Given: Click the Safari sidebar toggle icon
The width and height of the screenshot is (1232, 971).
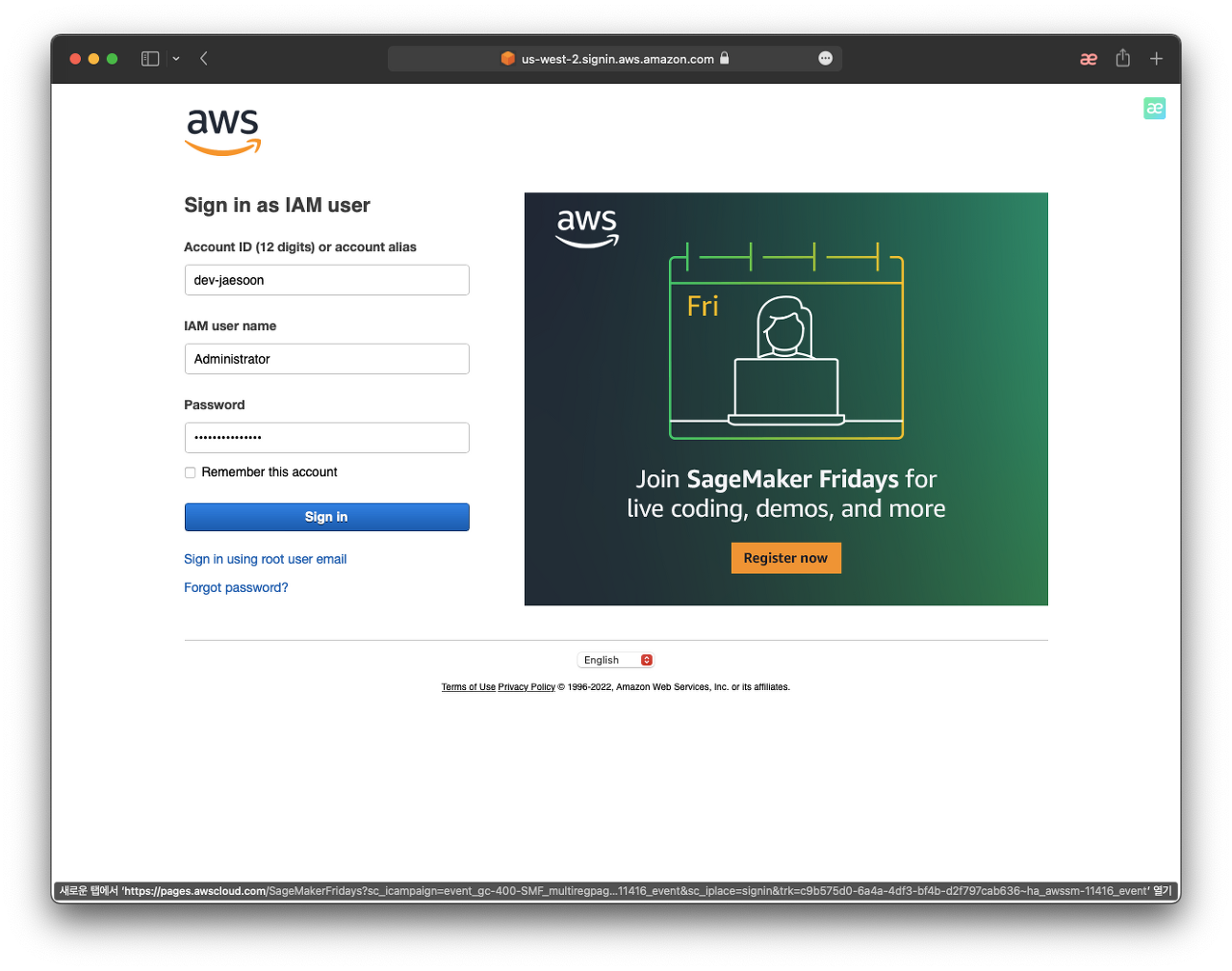Looking at the screenshot, I should click(150, 59).
